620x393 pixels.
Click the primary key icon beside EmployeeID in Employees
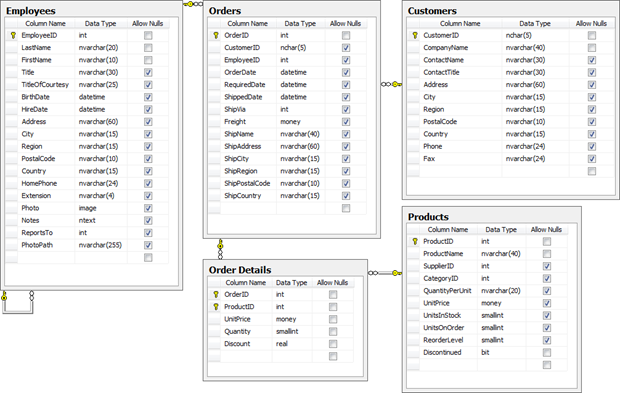pos(13,36)
